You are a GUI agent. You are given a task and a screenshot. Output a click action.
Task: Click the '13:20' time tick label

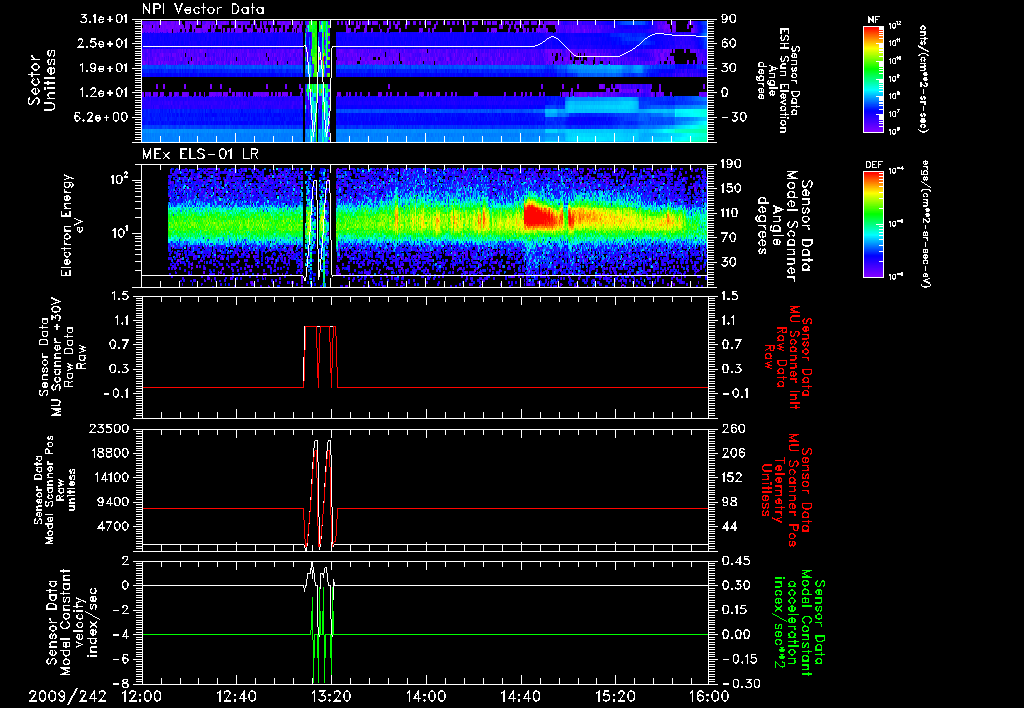pos(331,696)
